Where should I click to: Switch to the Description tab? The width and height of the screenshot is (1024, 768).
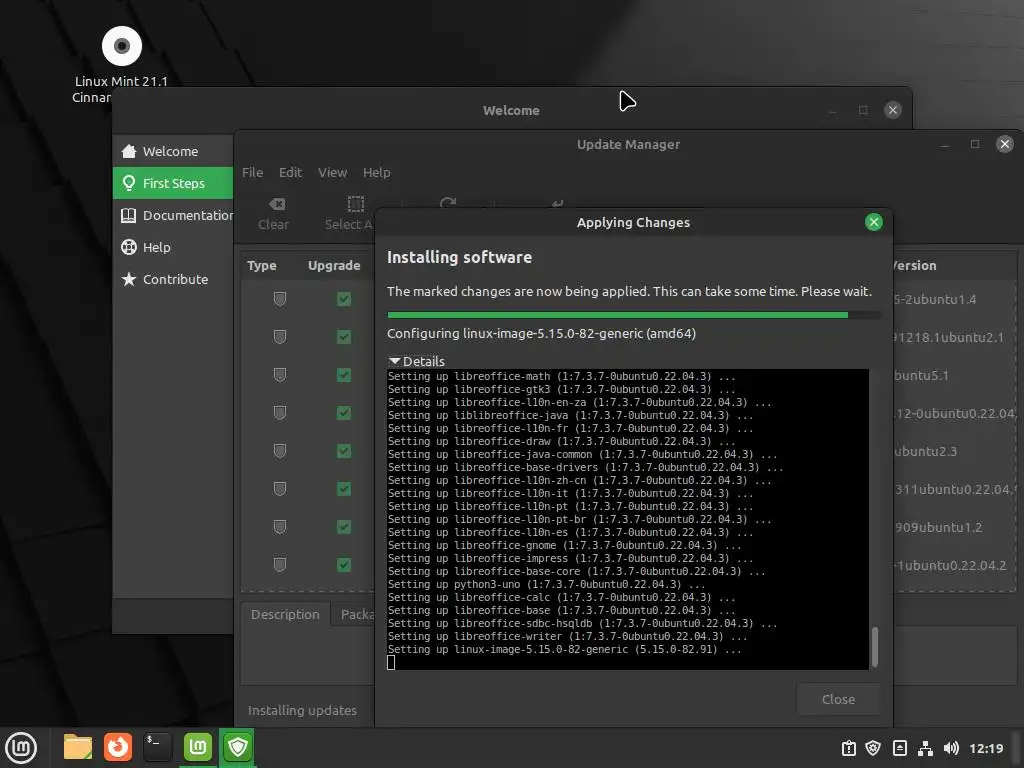click(285, 615)
